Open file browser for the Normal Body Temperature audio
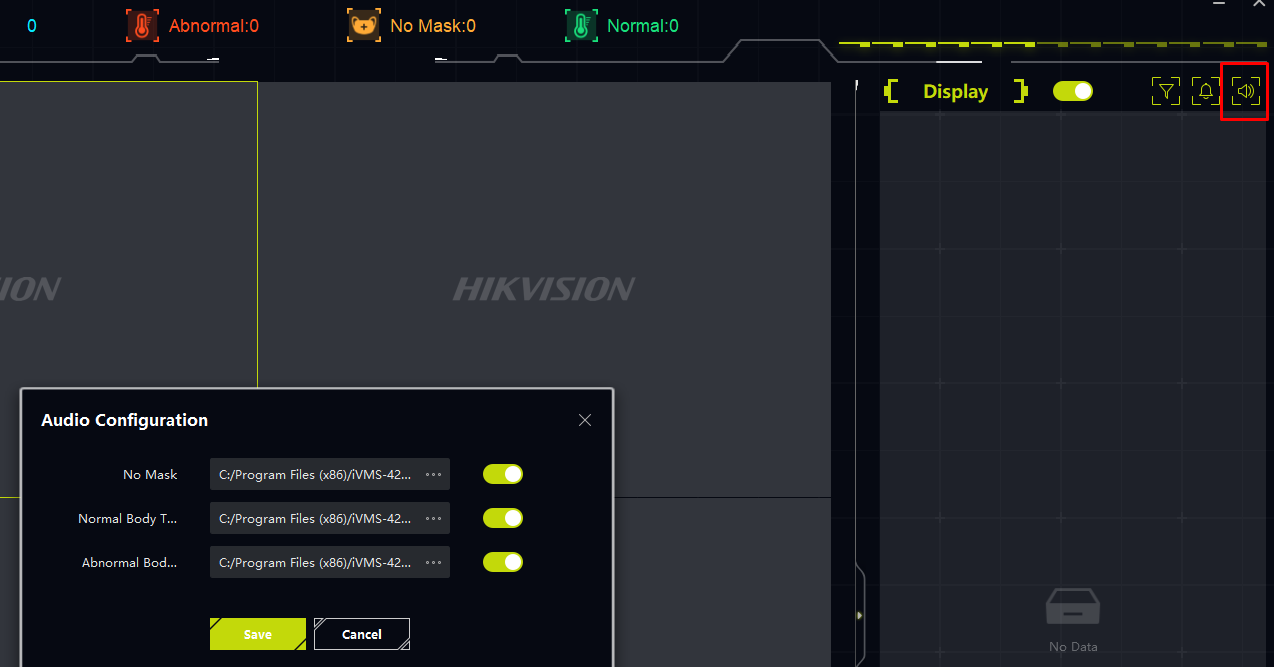The image size is (1274, 667). (x=433, y=518)
